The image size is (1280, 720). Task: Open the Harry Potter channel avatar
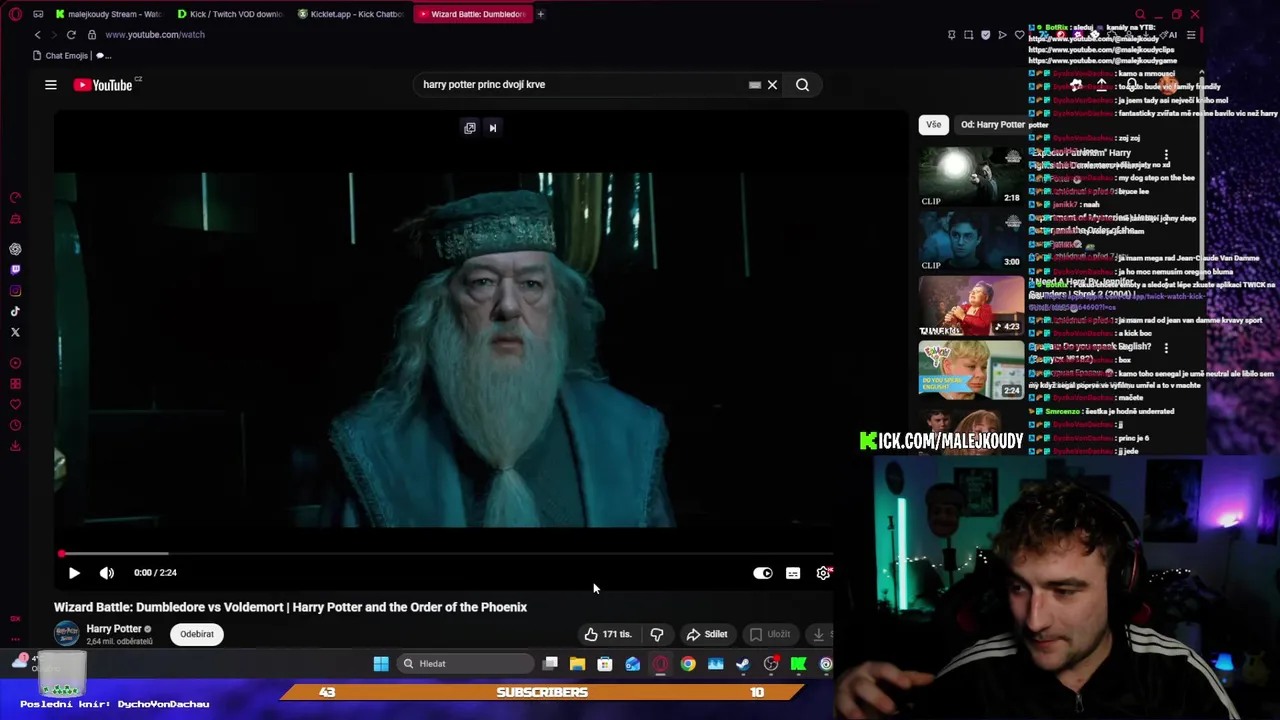pos(67,634)
